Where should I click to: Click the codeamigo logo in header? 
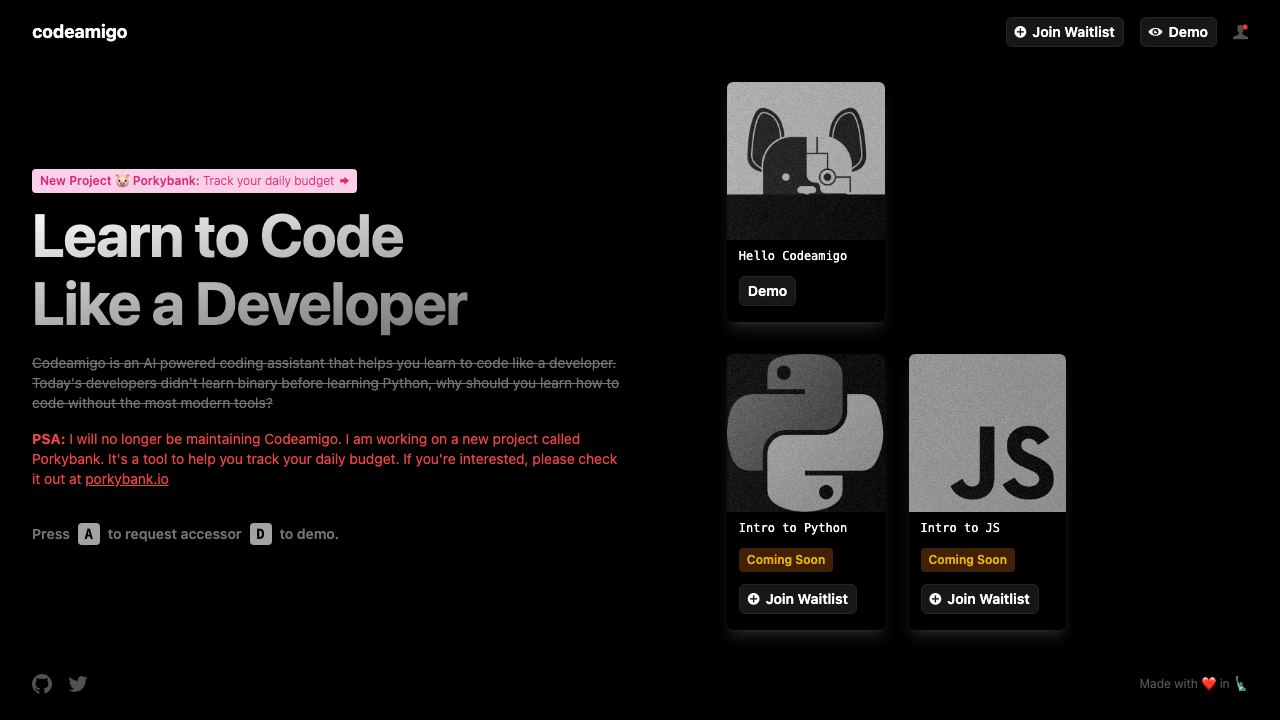pyautogui.click(x=80, y=32)
